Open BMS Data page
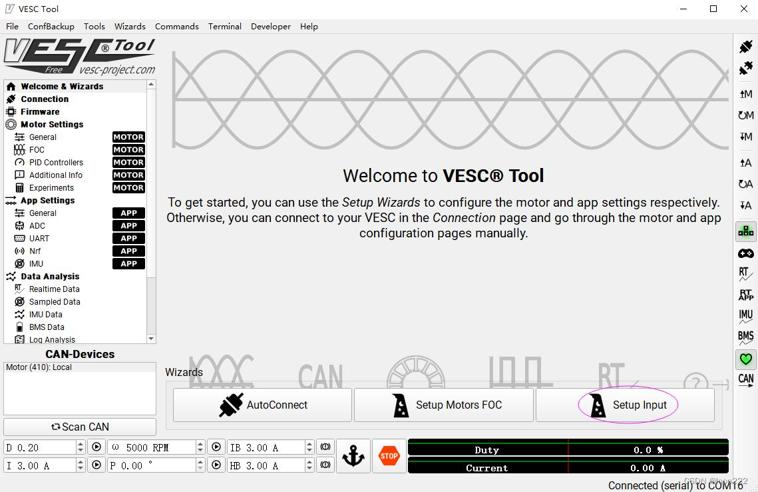Viewport: 758px width, 492px height. 75,327
